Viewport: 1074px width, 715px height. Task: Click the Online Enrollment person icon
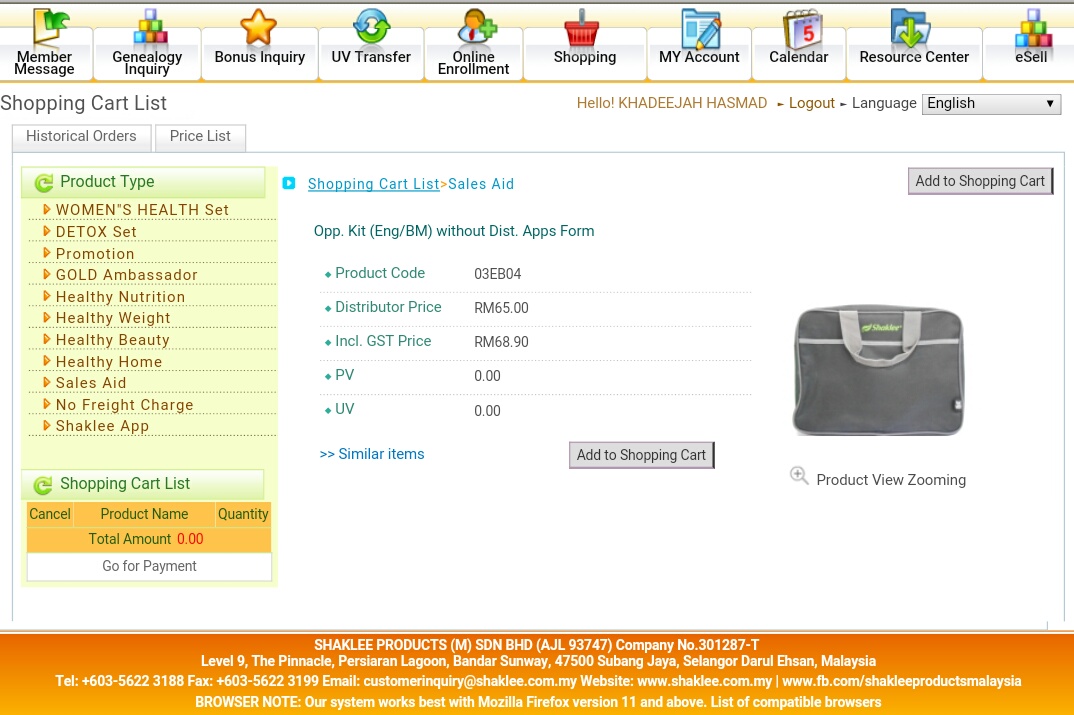click(x=477, y=27)
